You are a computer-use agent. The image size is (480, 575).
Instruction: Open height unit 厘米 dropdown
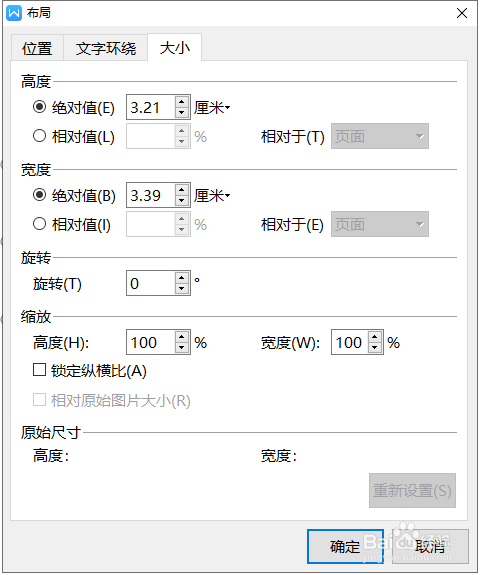click(212, 108)
